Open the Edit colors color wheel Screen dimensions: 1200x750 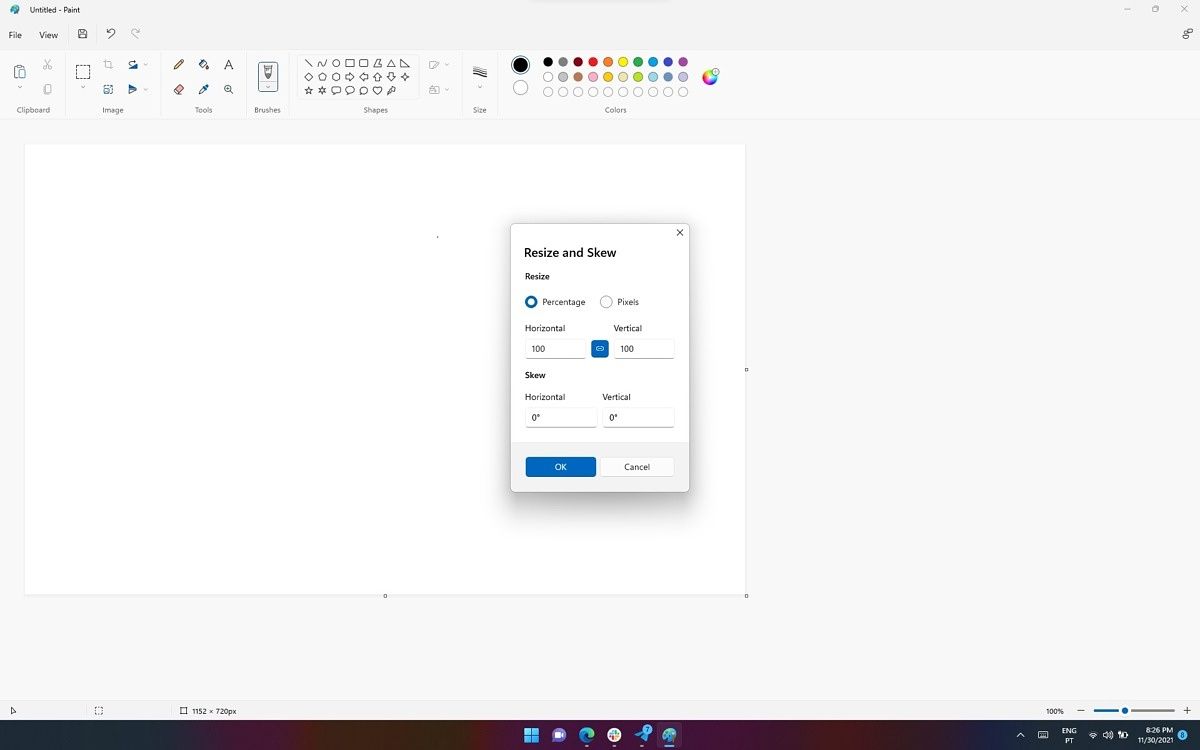coord(710,75)
